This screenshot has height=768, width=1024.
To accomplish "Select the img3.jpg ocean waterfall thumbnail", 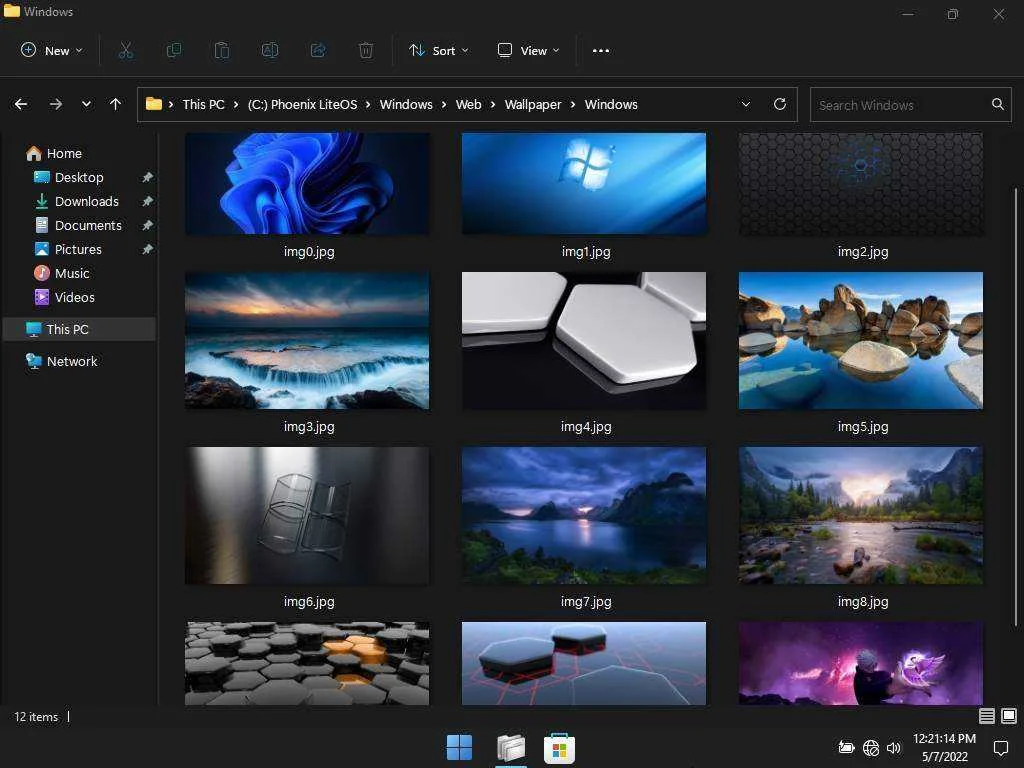I will (307, 340).
